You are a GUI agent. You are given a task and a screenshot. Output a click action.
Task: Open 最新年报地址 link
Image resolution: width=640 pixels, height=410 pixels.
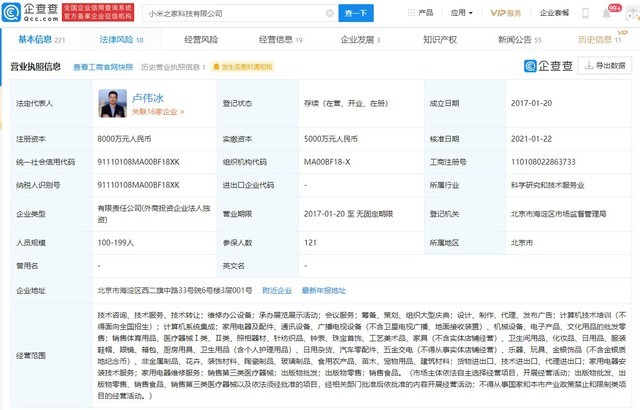[x=324, y=290]
